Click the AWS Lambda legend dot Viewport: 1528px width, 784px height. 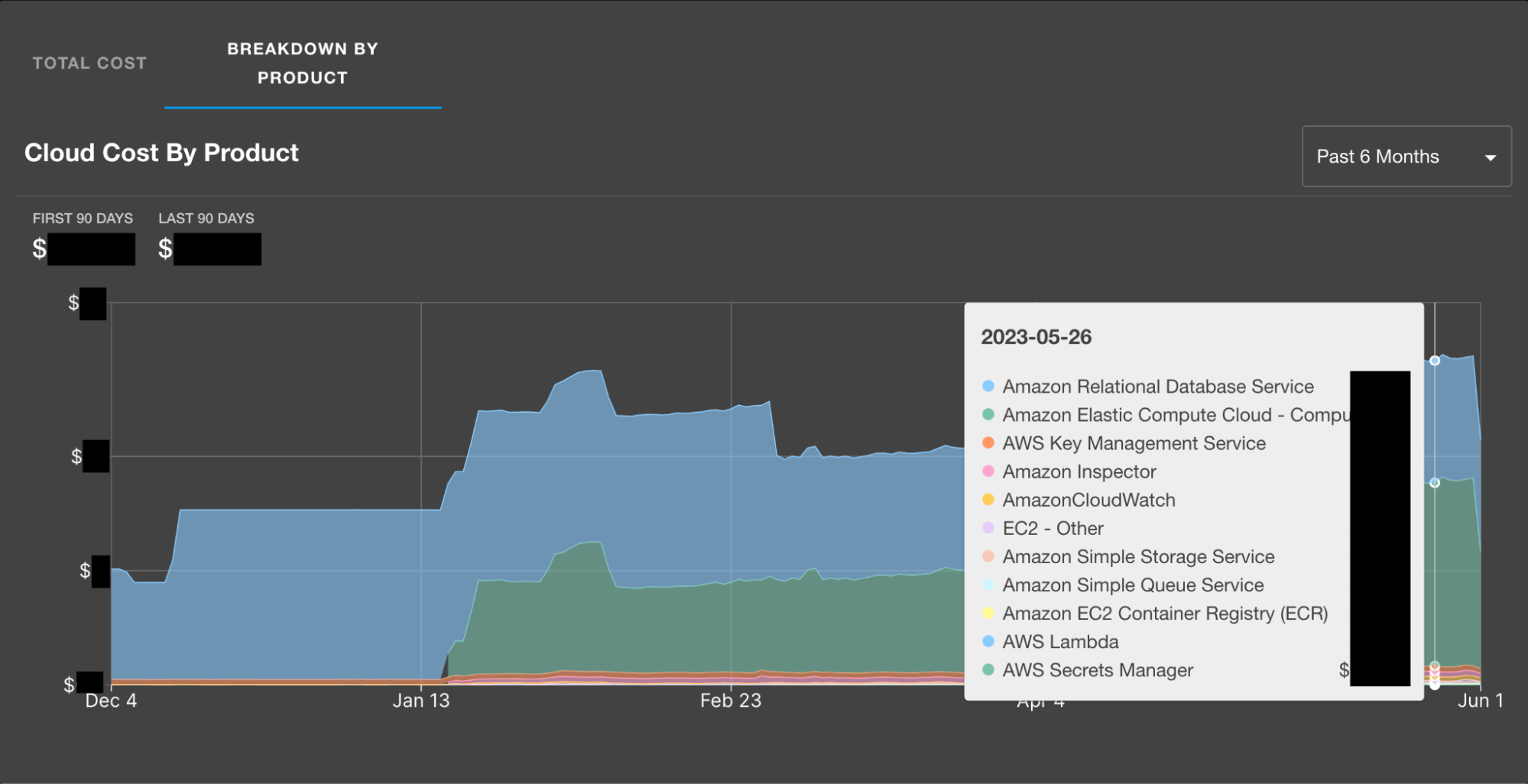tap(988, 642)
